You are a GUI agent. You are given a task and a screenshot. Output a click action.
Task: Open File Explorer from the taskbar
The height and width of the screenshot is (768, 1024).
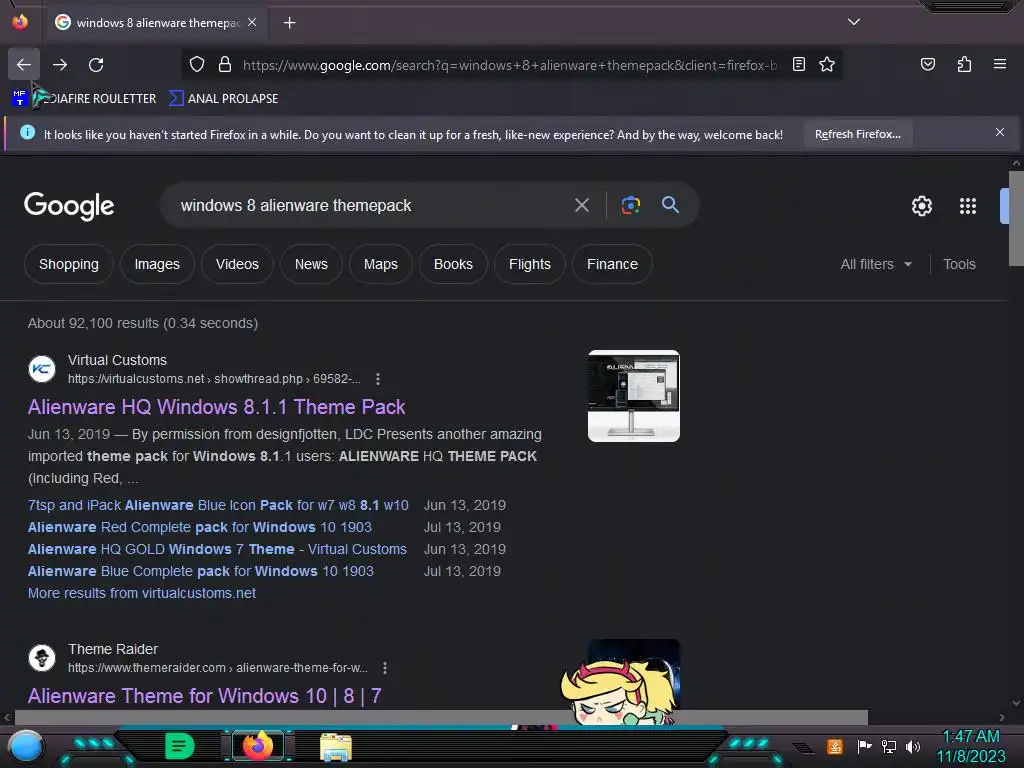pos(336,747)
